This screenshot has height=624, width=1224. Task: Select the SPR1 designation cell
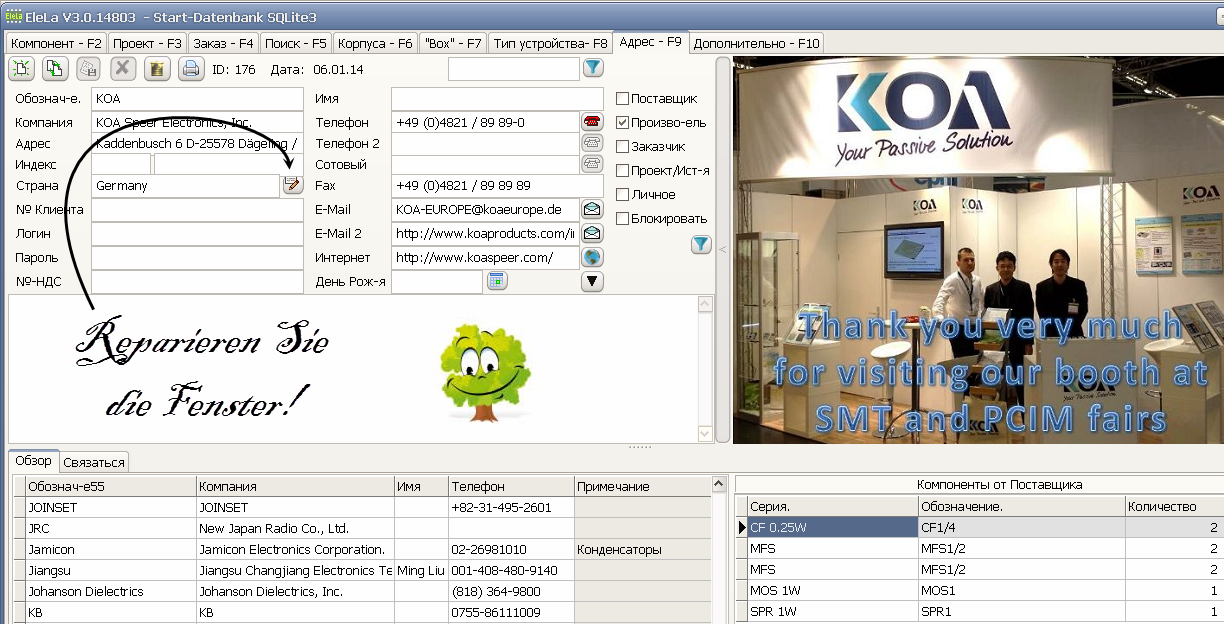[x=1021, y=611]
